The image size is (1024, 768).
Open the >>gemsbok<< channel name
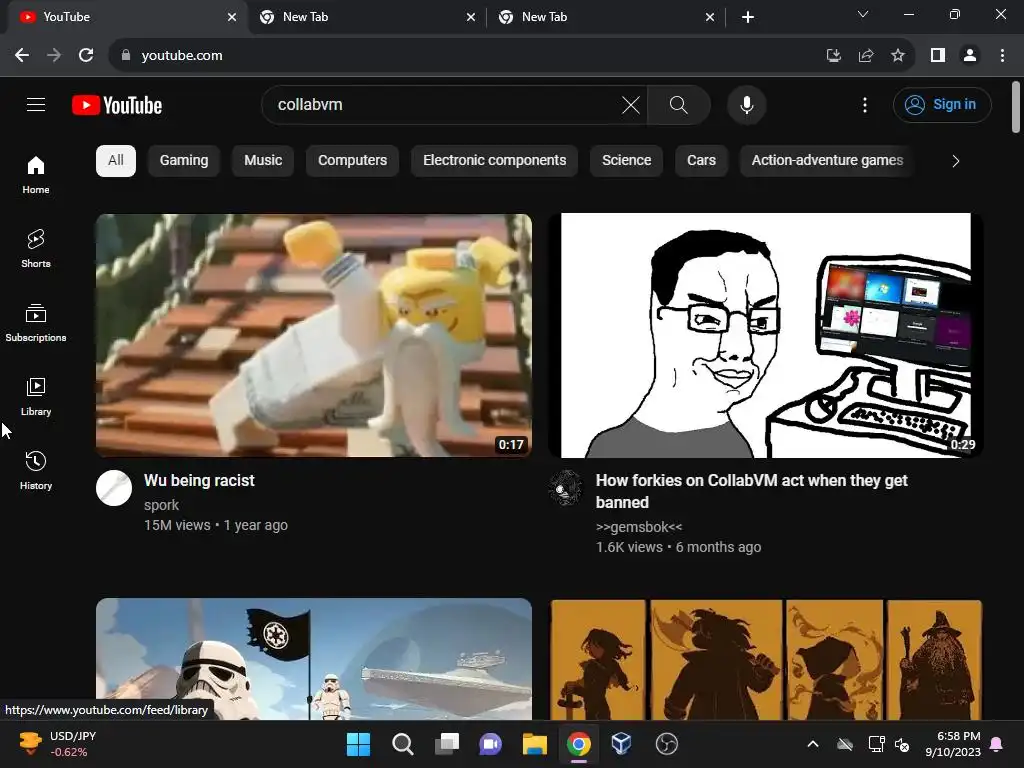tap(639, 527)
